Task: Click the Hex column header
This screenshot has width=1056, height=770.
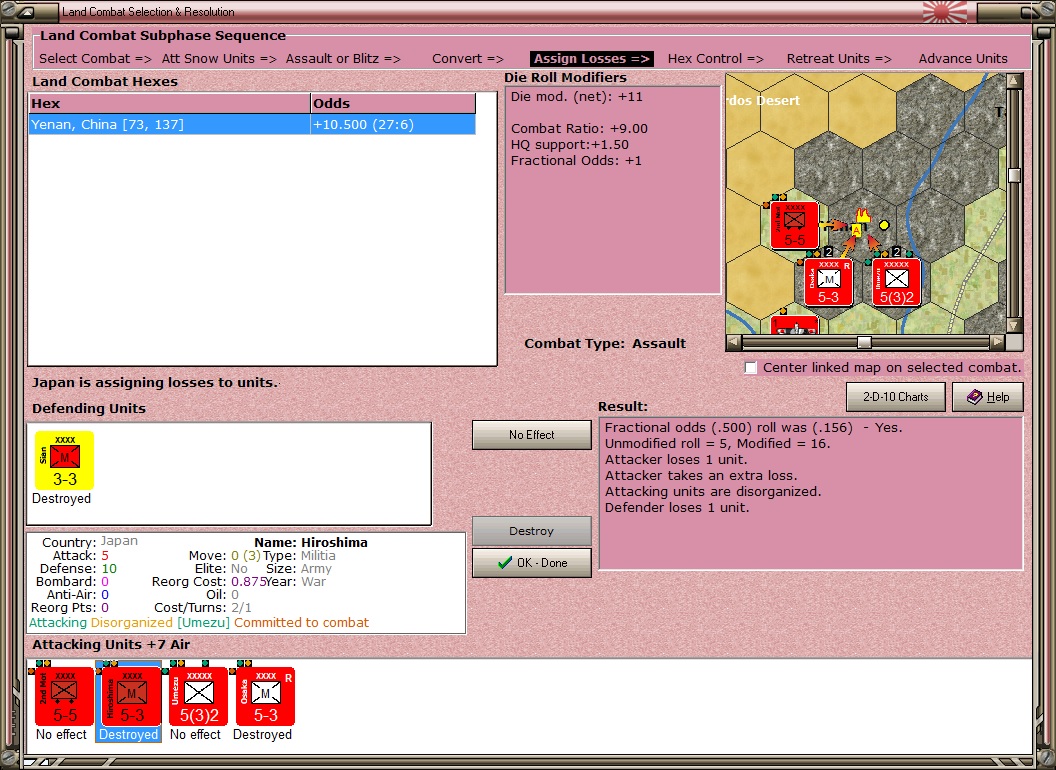Action: [x=169, y=104]
